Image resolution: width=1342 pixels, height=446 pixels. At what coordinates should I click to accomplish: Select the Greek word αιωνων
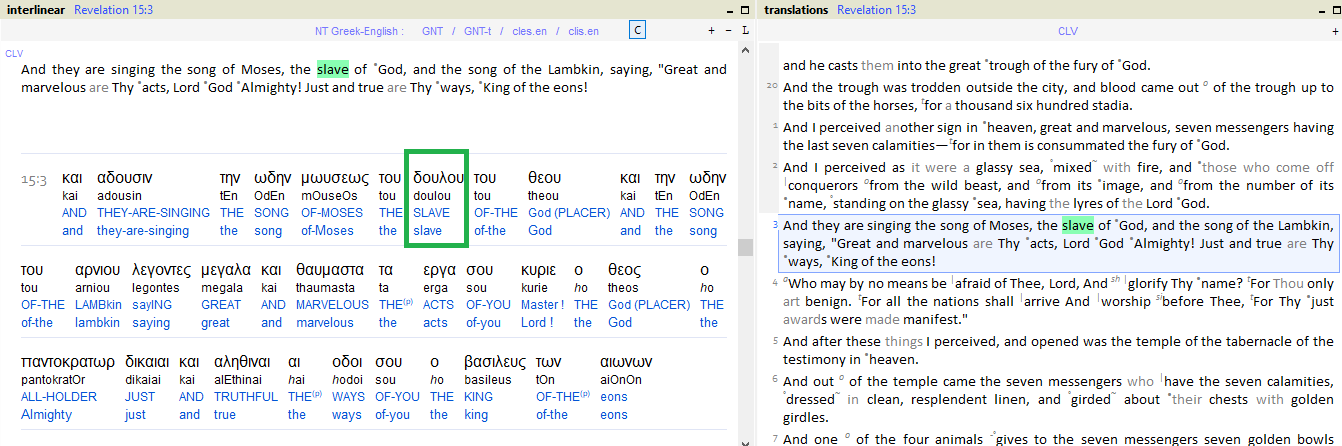(x=626, y=362)
